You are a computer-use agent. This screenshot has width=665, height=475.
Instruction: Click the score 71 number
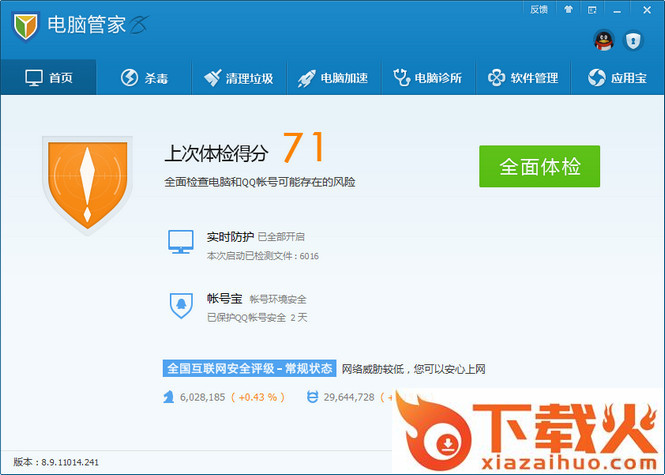point(304,147)
